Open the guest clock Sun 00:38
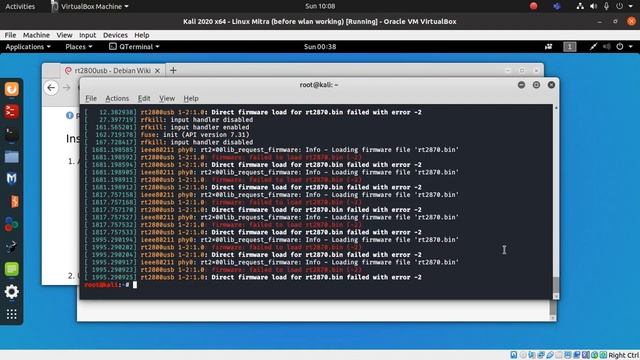Image resolution: width=640 pixels, height=360 pixels. [320, 47]
